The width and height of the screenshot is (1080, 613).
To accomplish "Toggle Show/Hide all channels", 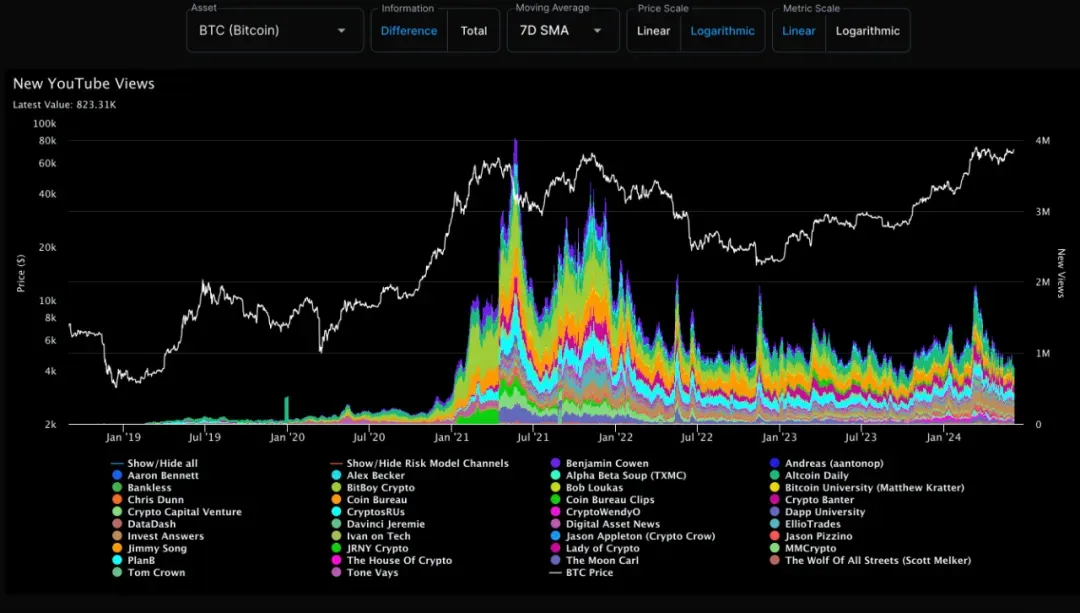I will 154,464.
